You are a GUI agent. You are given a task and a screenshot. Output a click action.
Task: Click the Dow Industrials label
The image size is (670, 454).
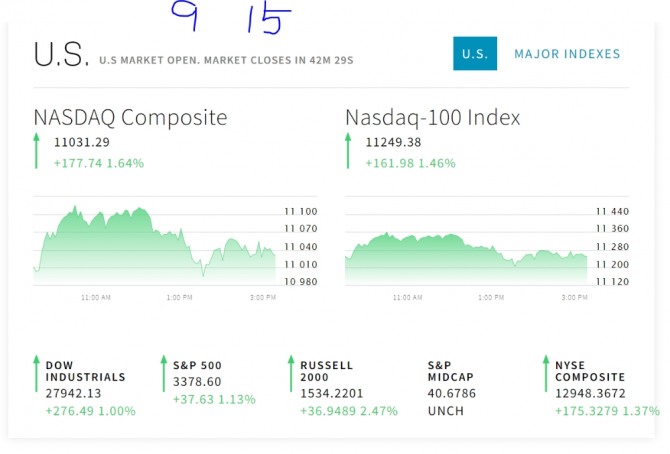point(86,371)
